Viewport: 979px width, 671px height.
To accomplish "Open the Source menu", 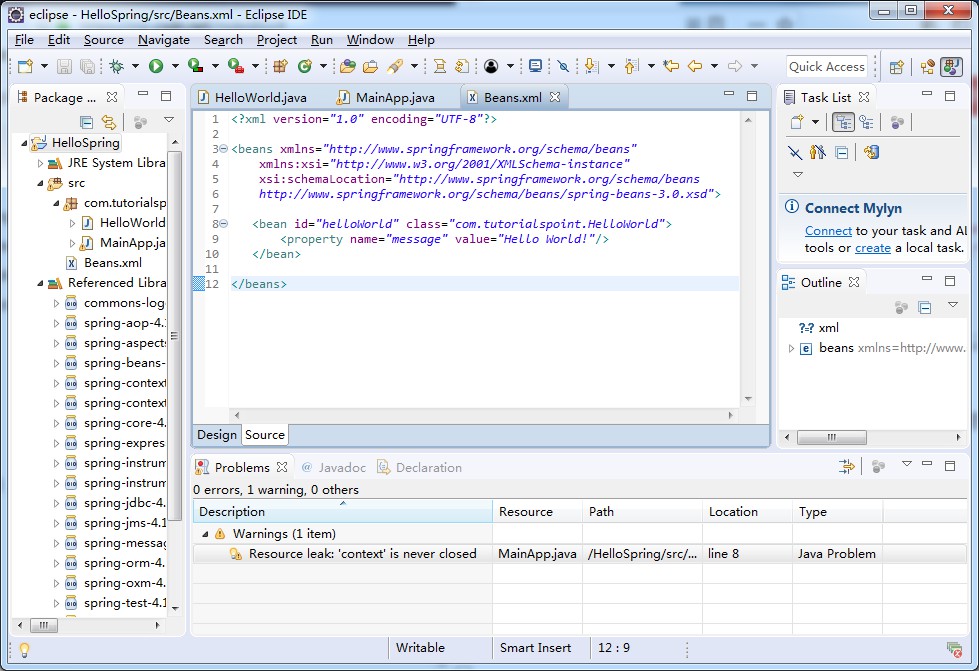I will tap(104, 39).
